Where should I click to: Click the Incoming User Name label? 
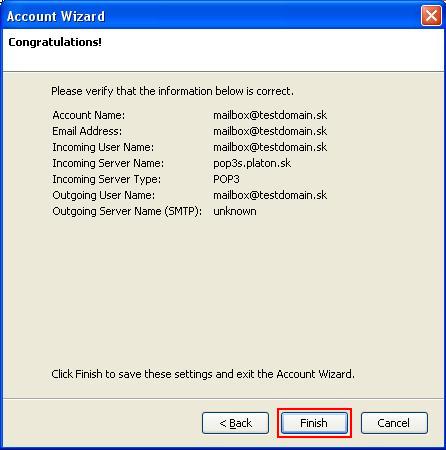click(103, 147)
